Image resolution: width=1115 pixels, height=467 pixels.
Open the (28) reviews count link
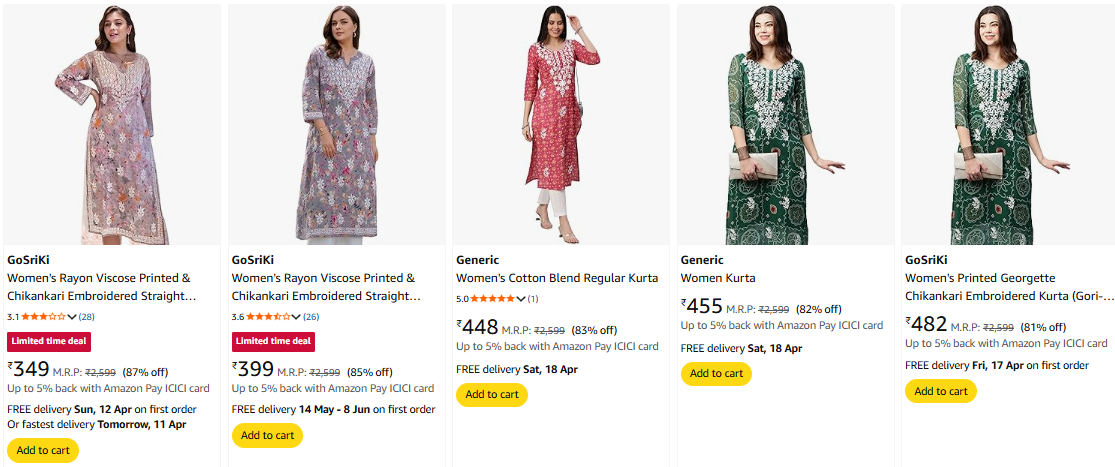click(87, 317)
